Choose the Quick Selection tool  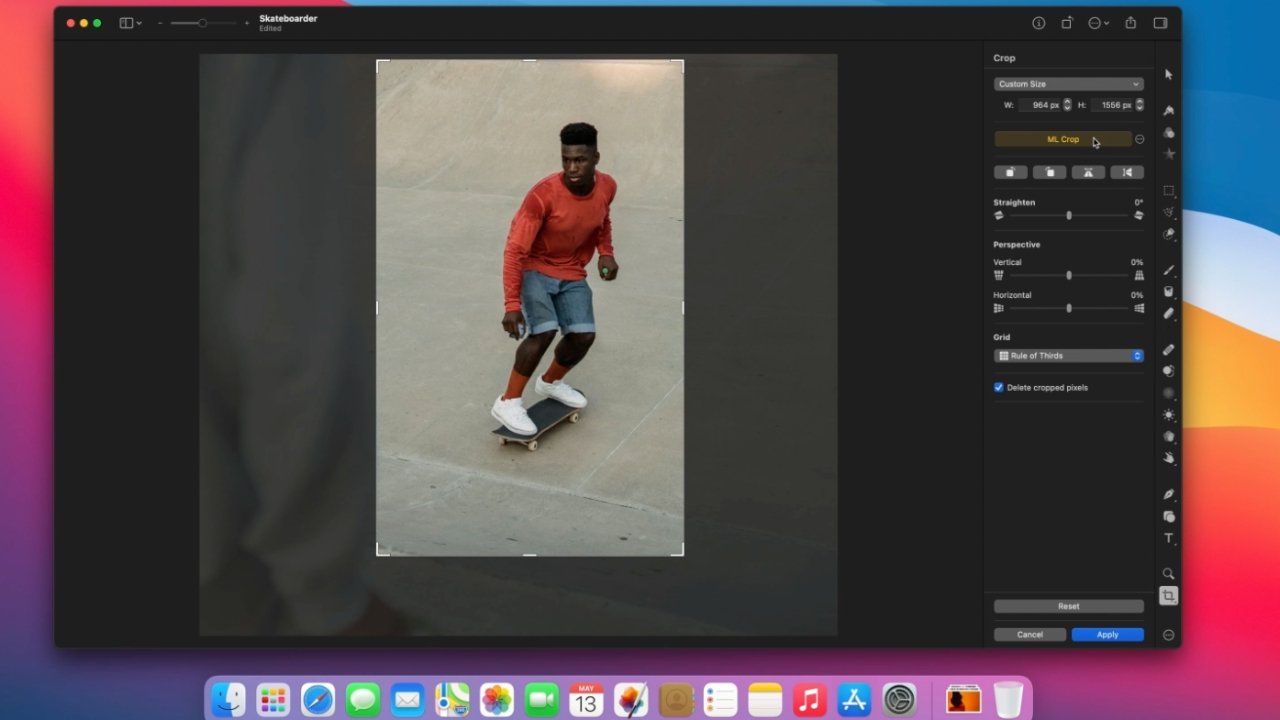coord(1168,212)
